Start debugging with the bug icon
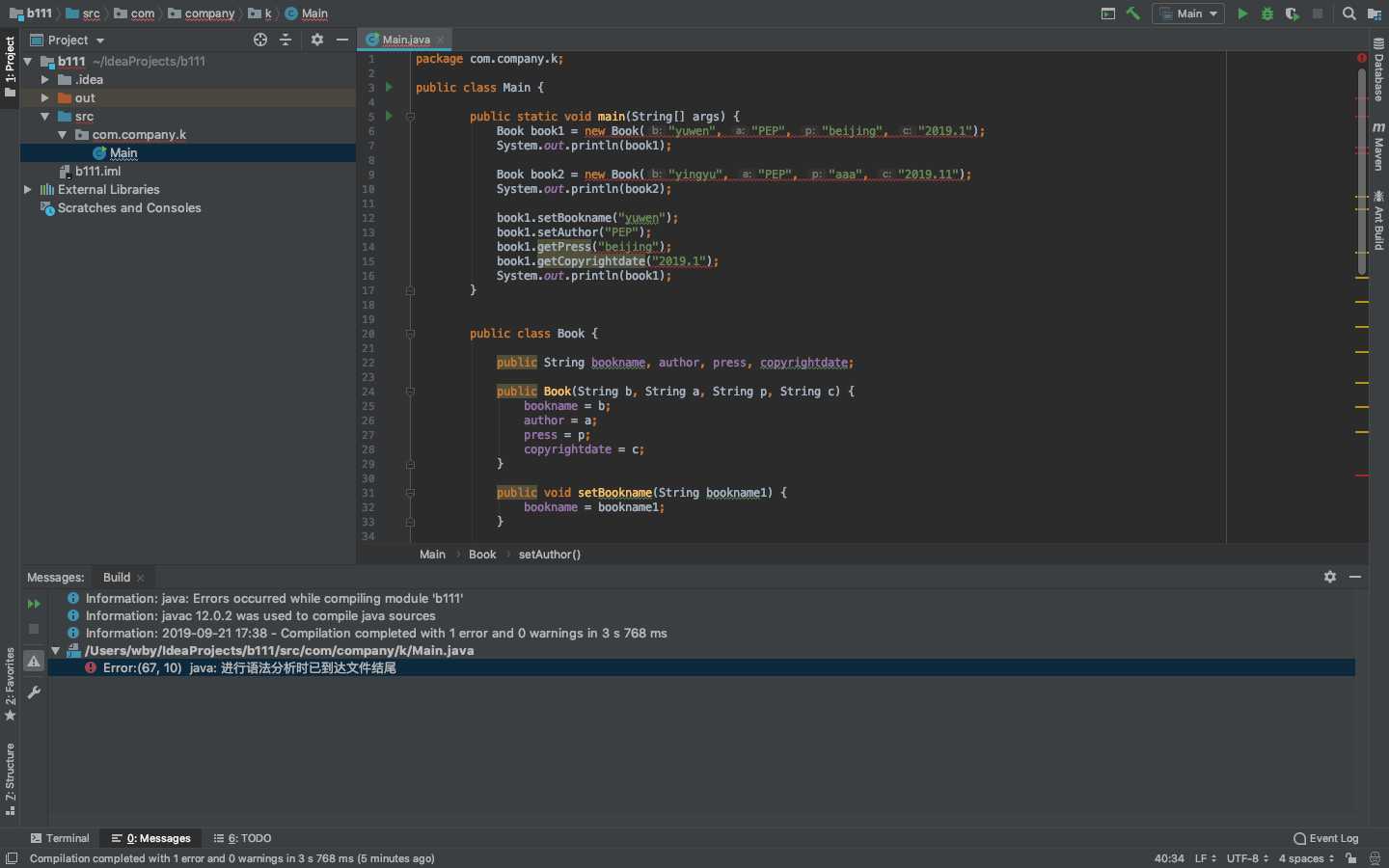Screen dimensions: 1389x868 (x=1267, y=14)
